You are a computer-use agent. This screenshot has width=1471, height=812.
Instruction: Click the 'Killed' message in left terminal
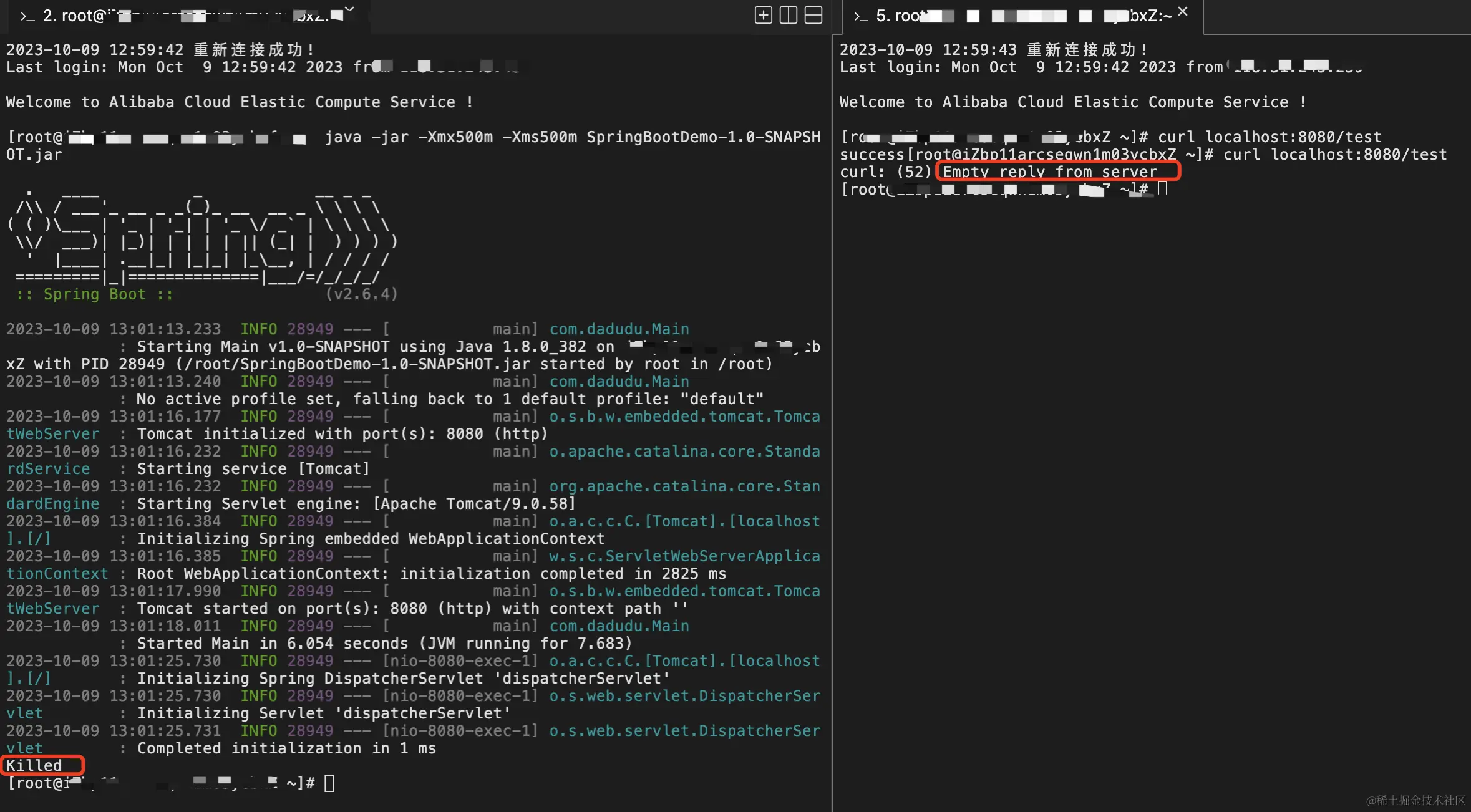point(34,765)
